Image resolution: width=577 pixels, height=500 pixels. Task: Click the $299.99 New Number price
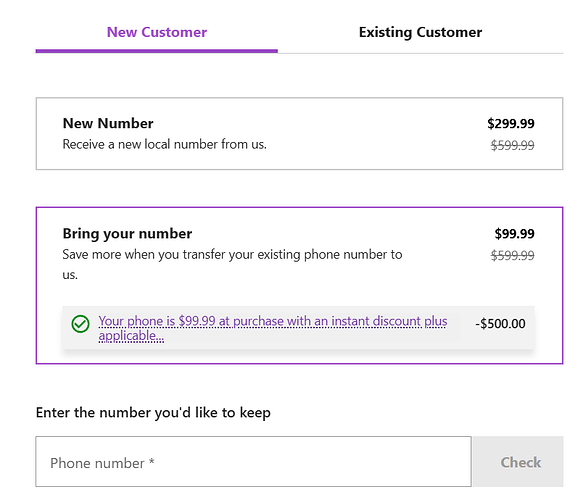tap(511, 123)
